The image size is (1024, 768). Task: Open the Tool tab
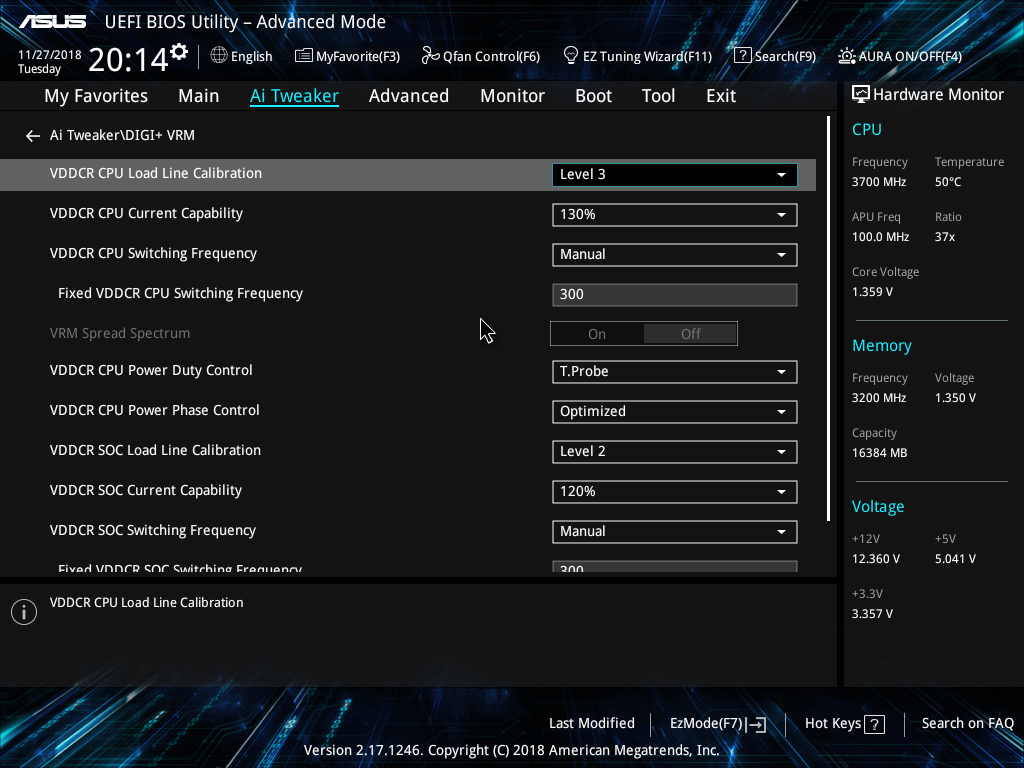tap(658, 96)
